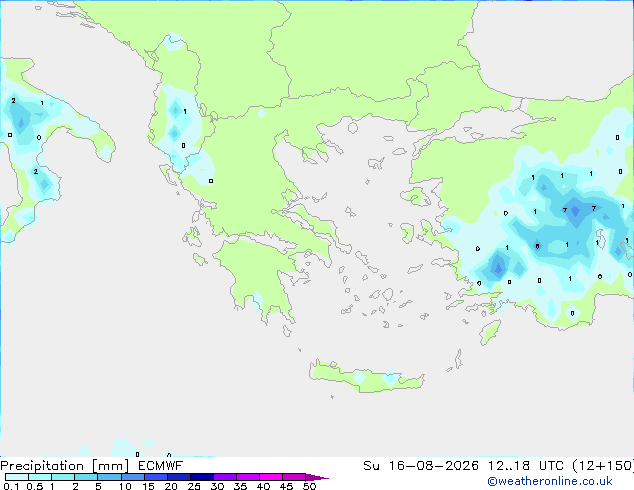634x490 pixels.
Task: Click the '12..18 UTC' time range
Action: coord(526,466)
